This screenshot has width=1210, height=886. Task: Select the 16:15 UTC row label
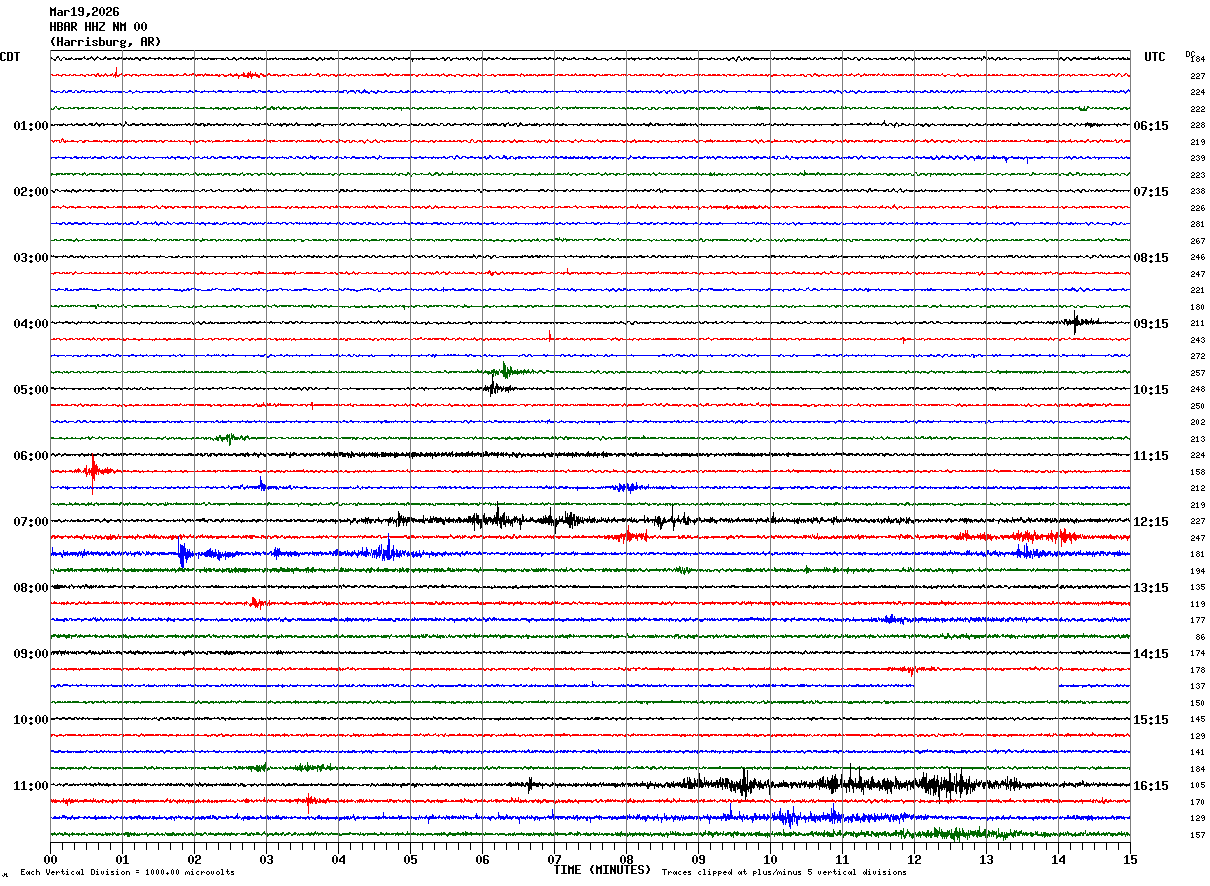pos(1151,786)
